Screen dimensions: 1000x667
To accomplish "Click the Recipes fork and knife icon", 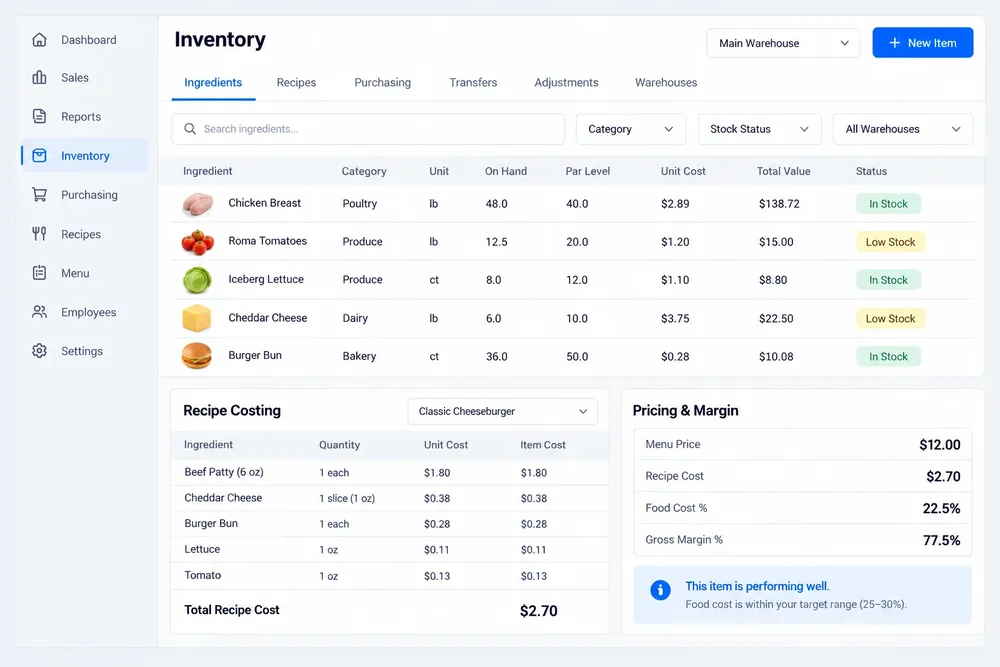I will tap(40, 234).
